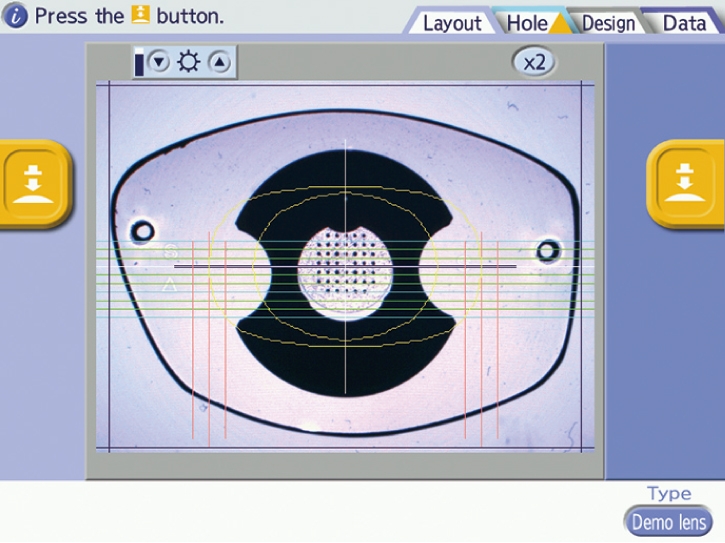Decrease brightness with the down arrow

159,63
